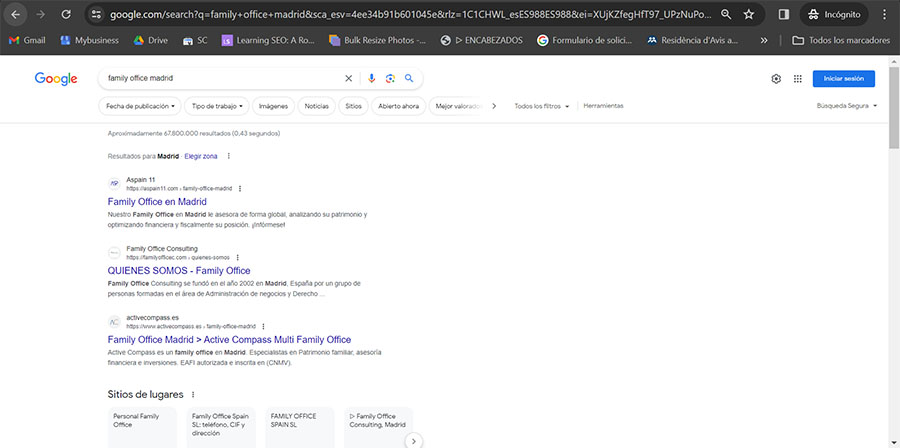Open the Residència d'Avis bookmark
The height and width of the screenshot is (448, 900).
[692, 41]
